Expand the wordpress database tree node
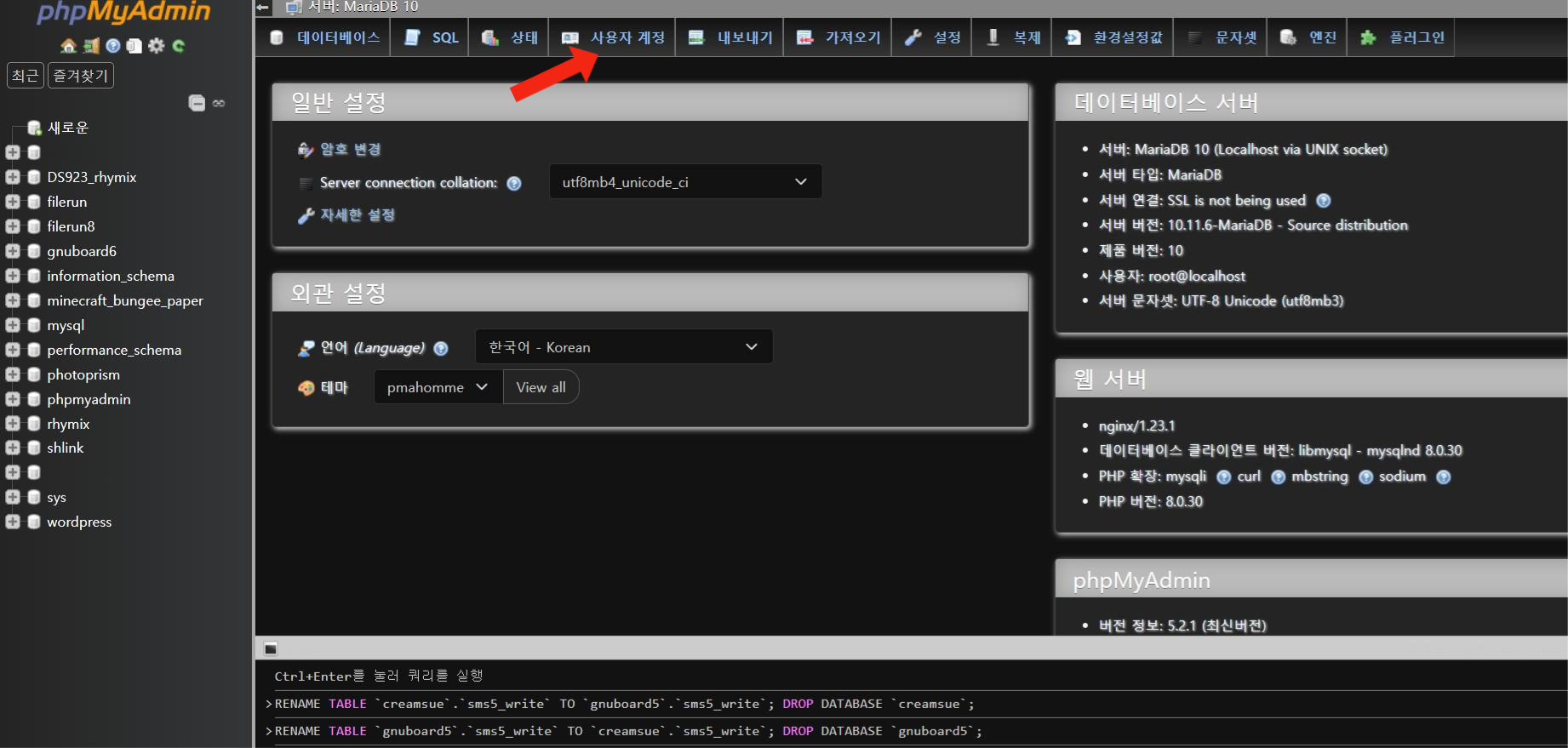 pyautogui.click(x=13, y=522)
